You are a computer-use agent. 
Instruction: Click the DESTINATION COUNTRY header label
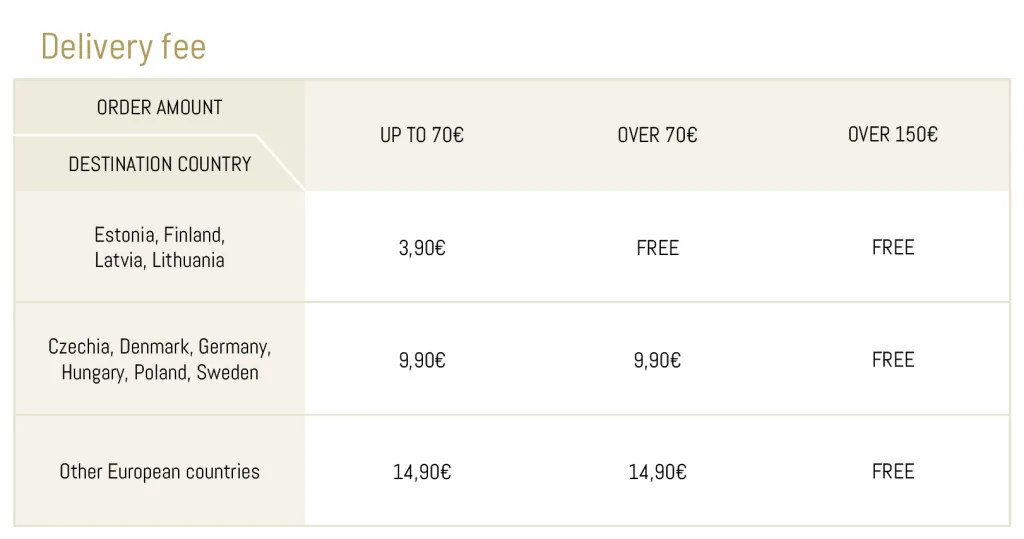160,164
